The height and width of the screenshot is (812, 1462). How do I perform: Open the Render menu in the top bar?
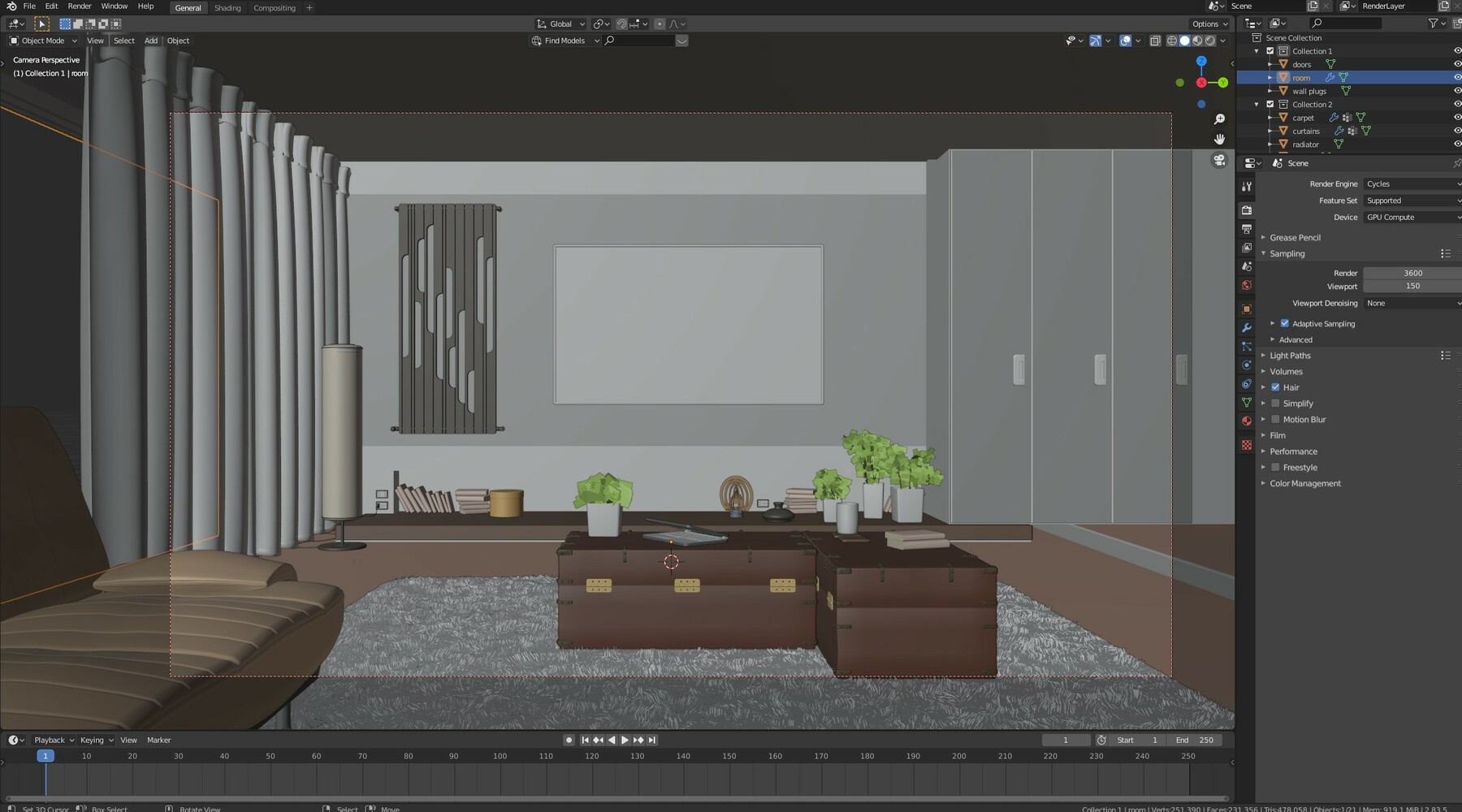pyautogui.click(x=79, y=6)
